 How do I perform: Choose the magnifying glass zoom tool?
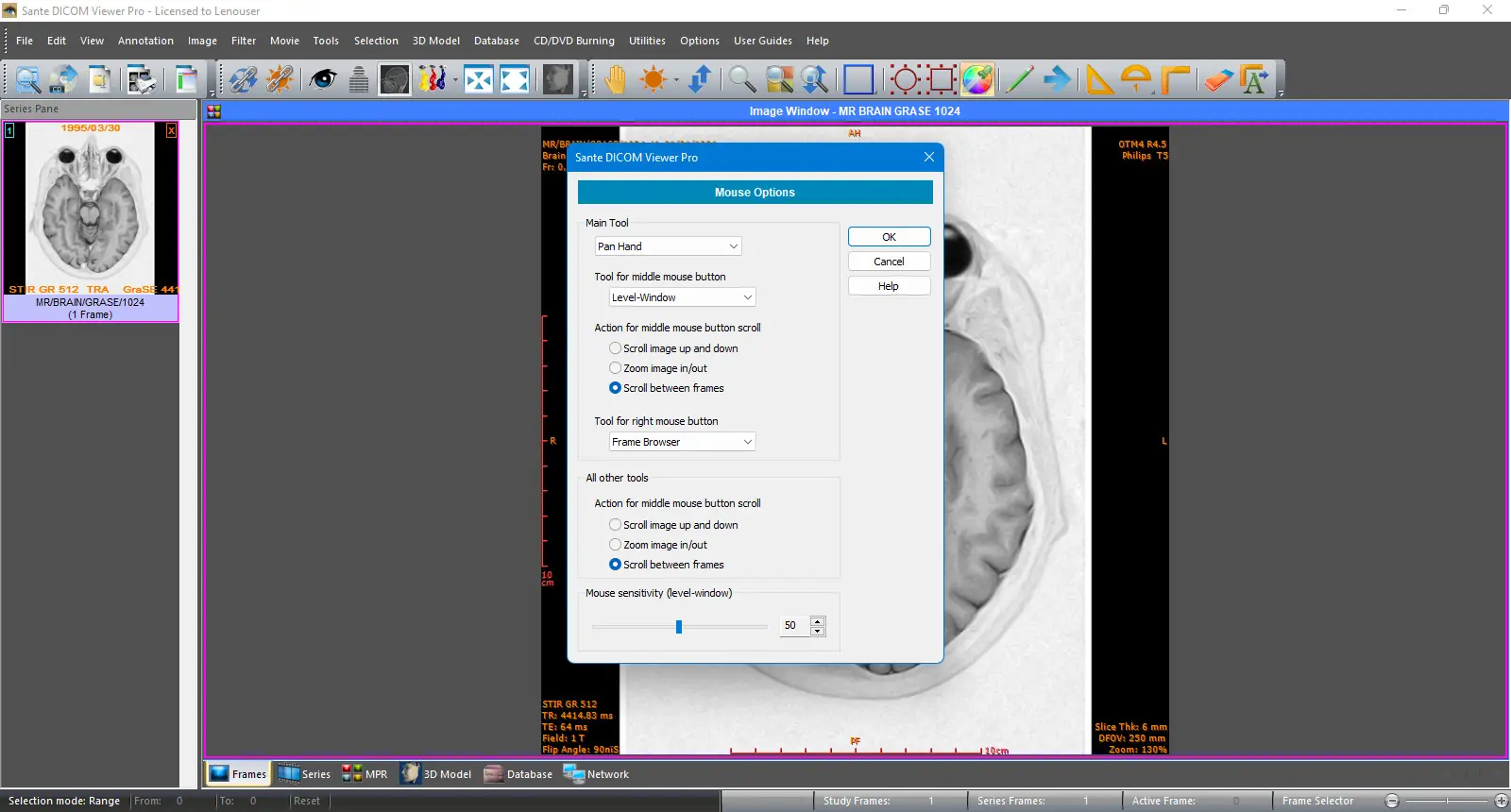pyautogui.click(x=741, y=79)
